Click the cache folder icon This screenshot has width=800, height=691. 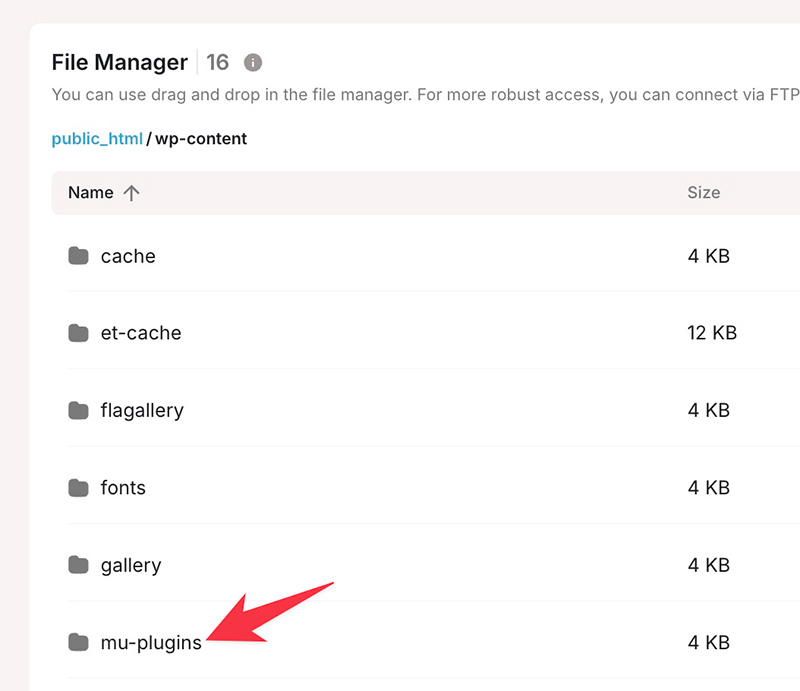pos(79,256)
